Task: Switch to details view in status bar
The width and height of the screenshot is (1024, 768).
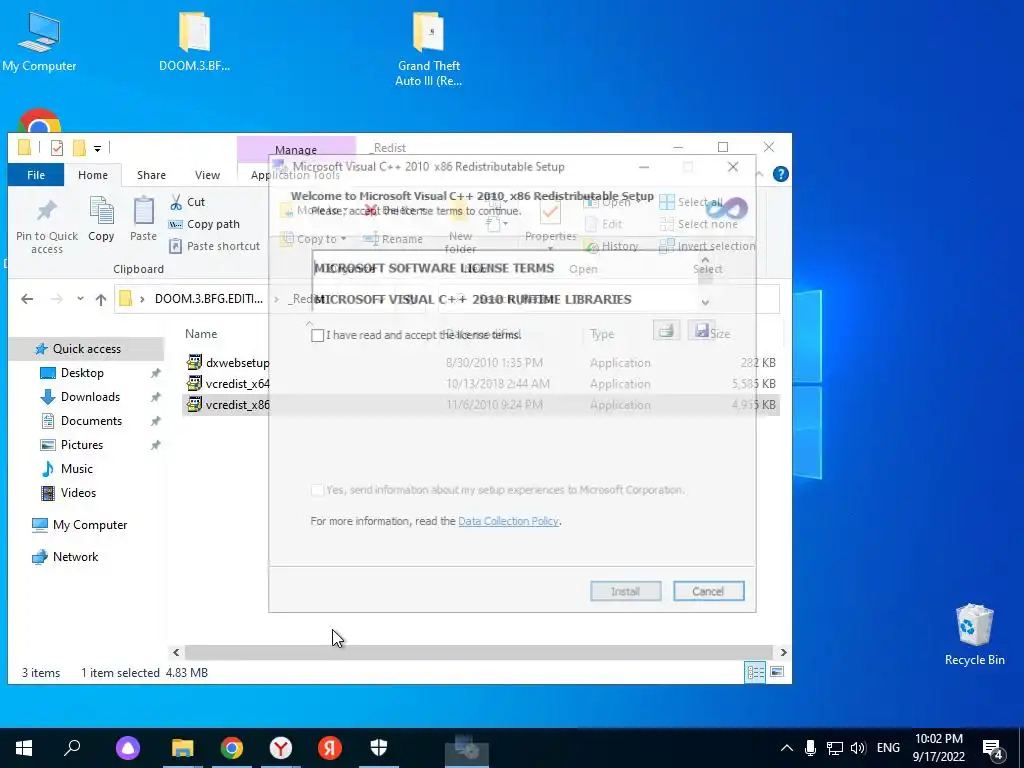Action: [756, 672]
